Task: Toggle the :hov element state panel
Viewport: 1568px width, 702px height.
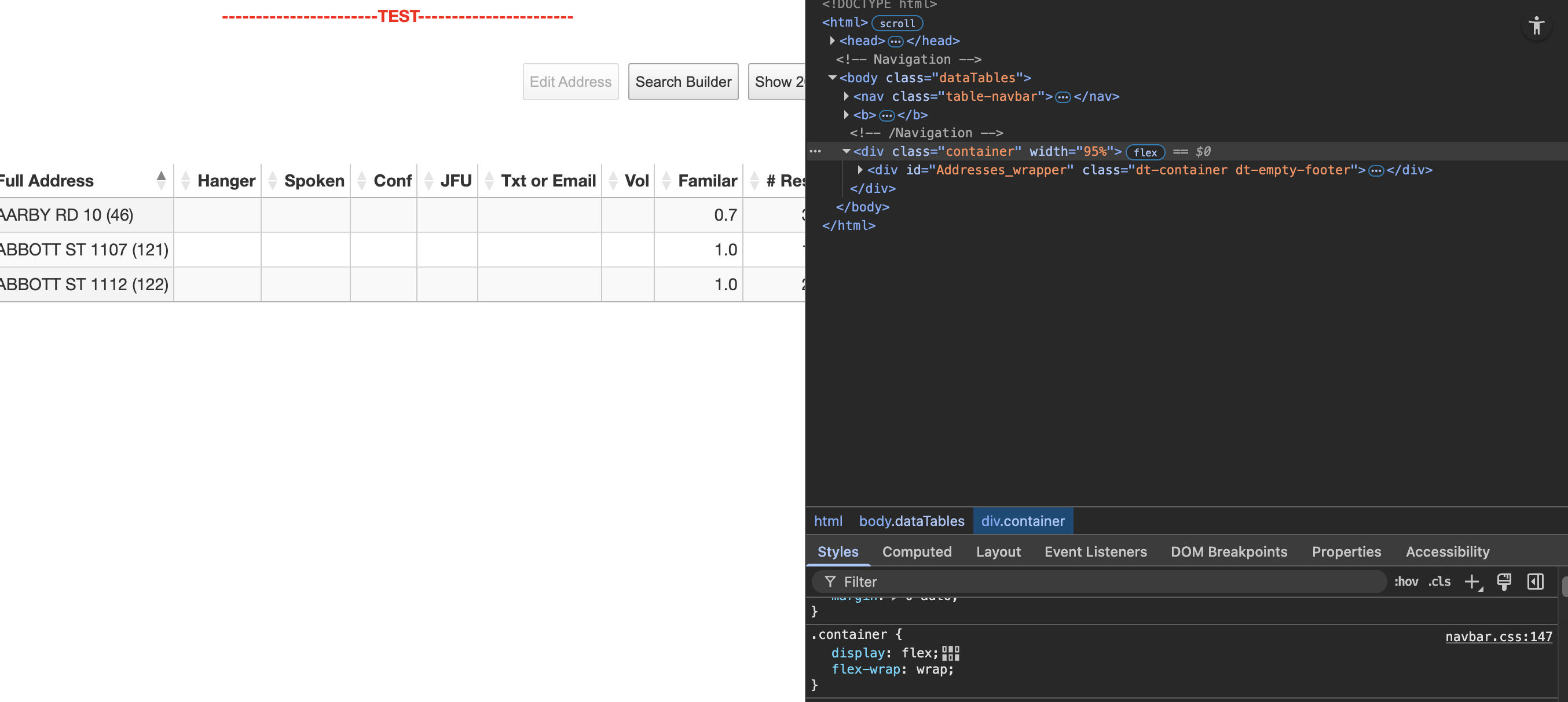Action: coord(1405,582)
